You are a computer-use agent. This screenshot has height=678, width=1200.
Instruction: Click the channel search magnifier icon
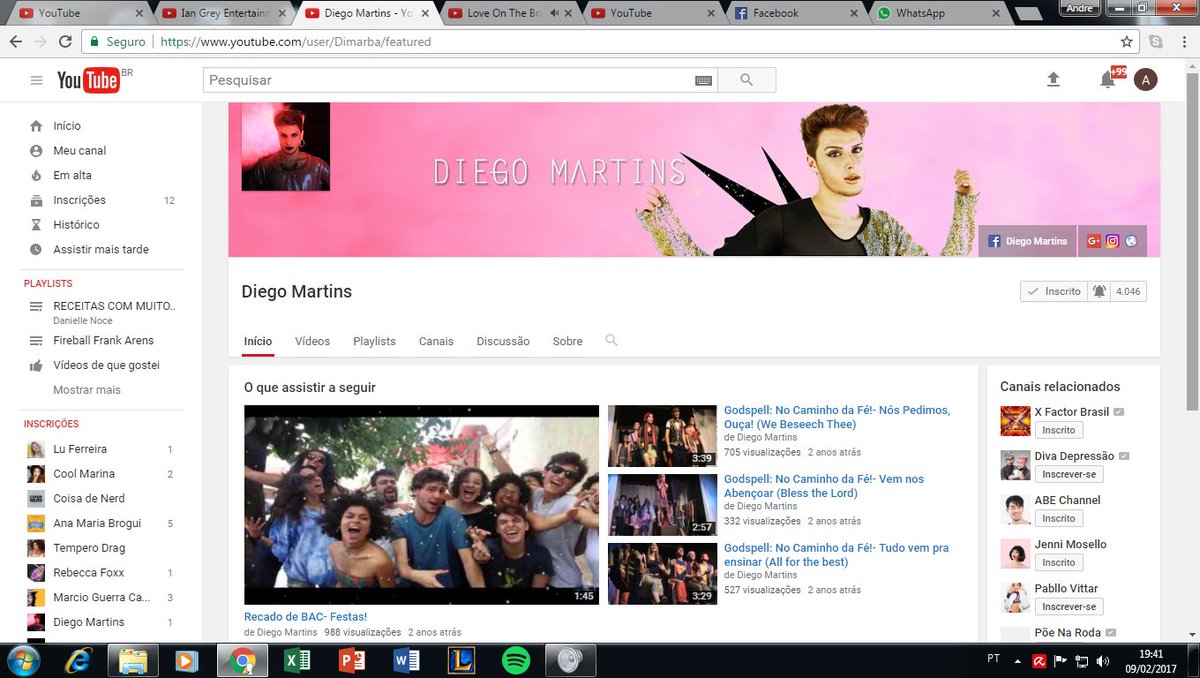(x=611, y=340)
